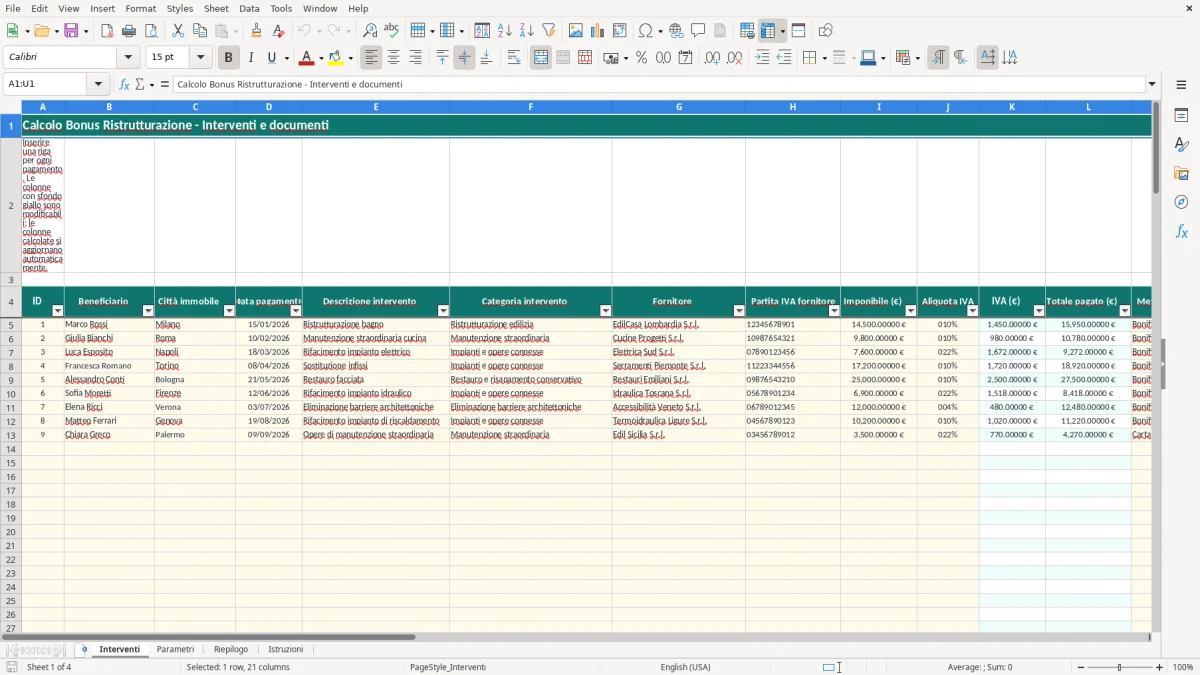Apply the red font color
Viewport: 1200px width, 675px height.
click(308, 58)
